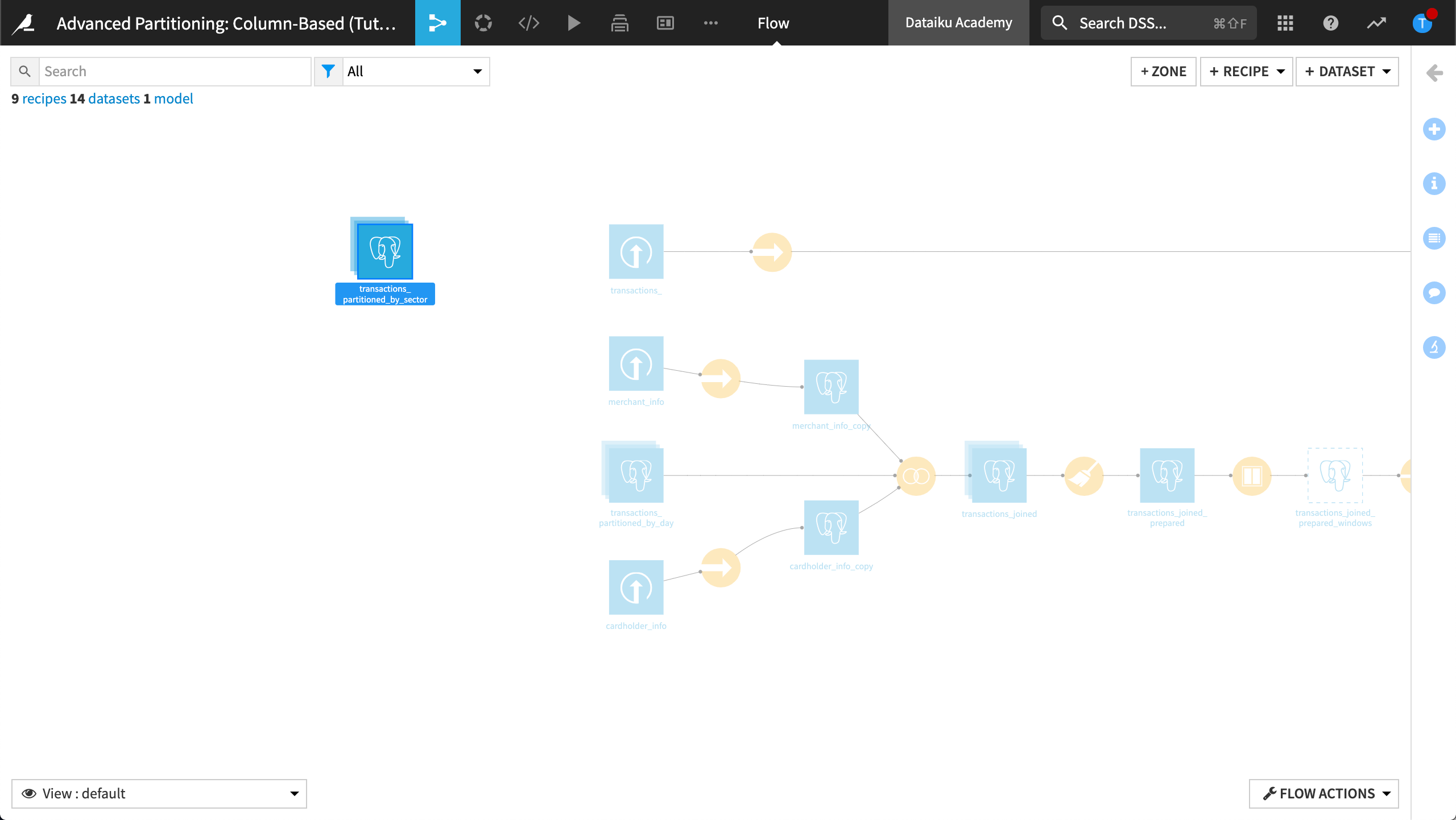This screenshot has height=820, width=1456.
Task: Open the Dashboards icon in the navigation bar
Action: click(664, 23)
